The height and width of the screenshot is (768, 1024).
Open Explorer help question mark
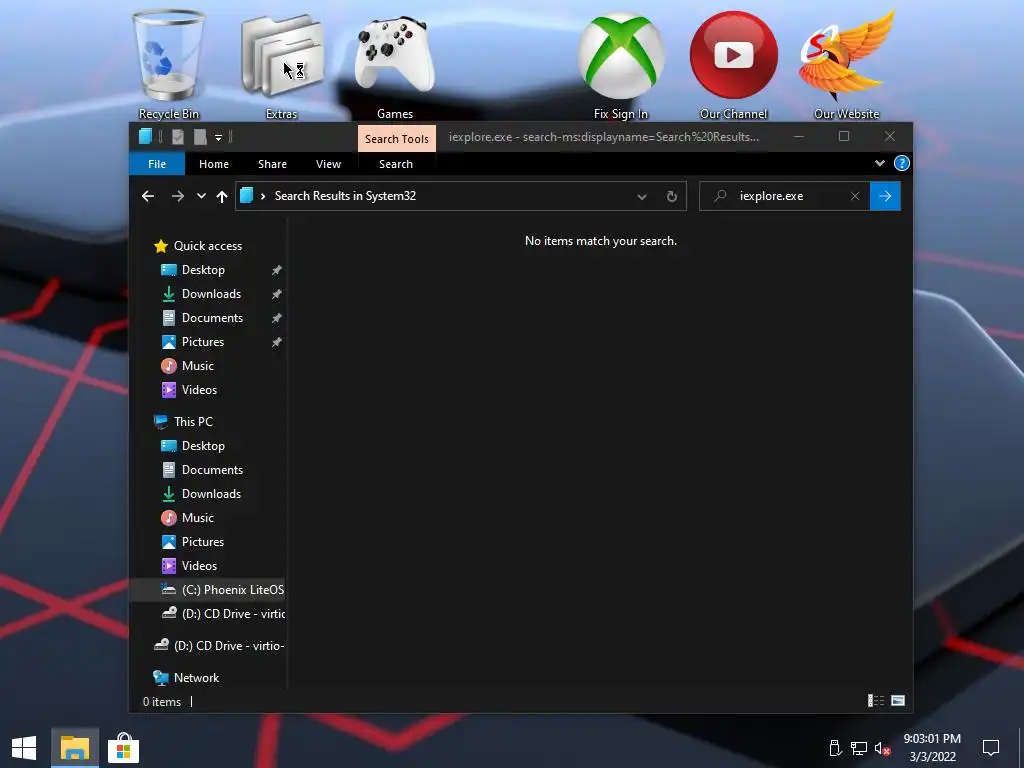click(901, 163)
